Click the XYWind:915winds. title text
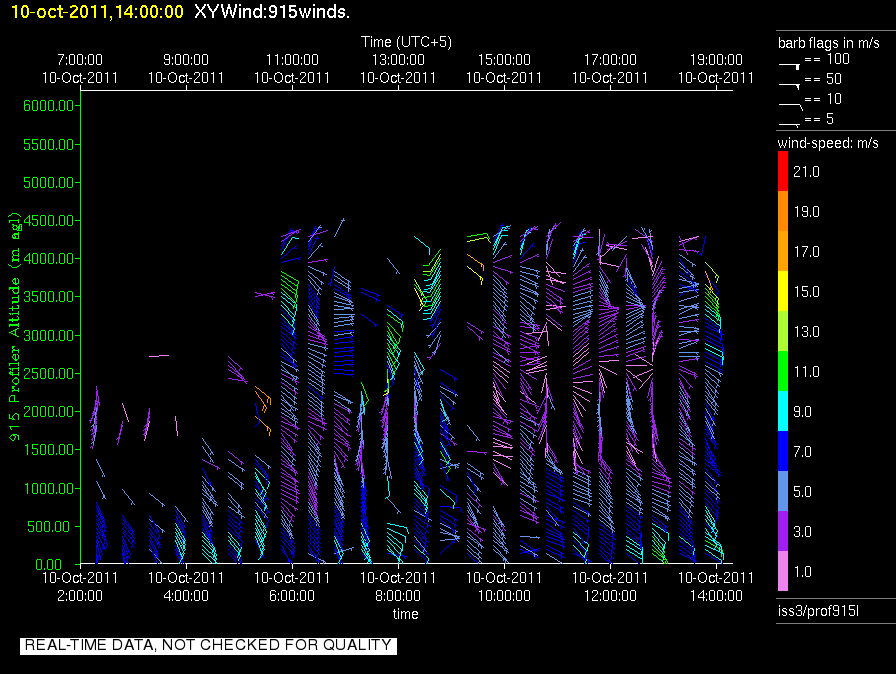This screenshot has width=896, height=674. (x=272, y=11)
